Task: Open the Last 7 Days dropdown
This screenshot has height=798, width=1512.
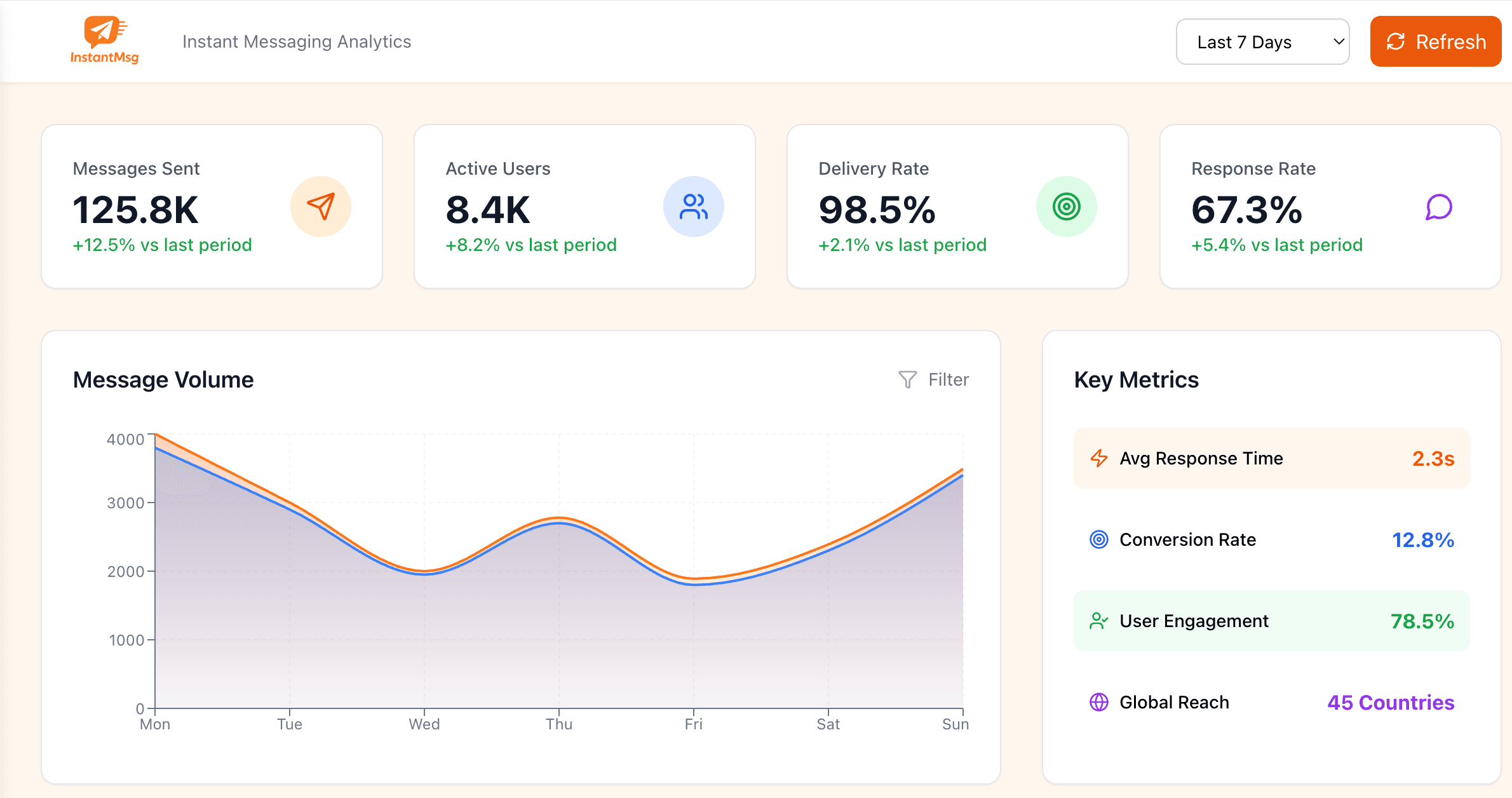Action: tap(1262, 42)
